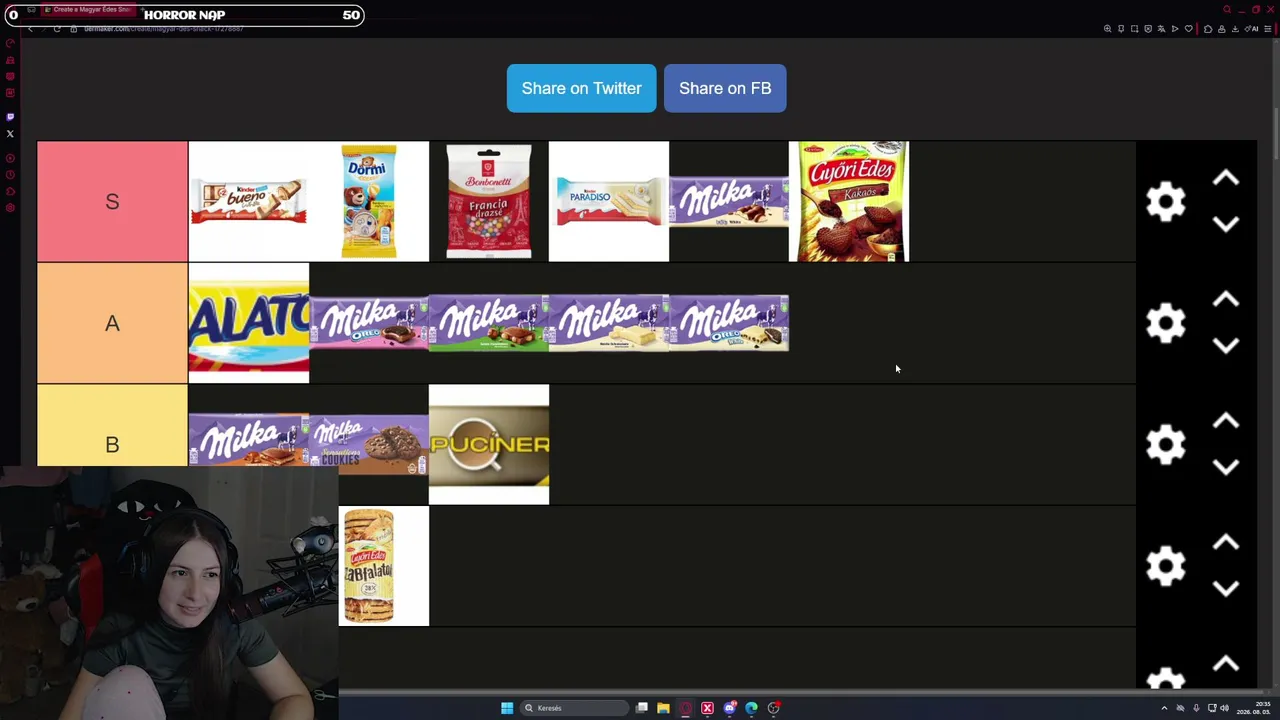The width and height of the screenshot is (1280, 720).
Task: Open the Windows Start menu
Action: pyautogui.click(x=507, y=708)
